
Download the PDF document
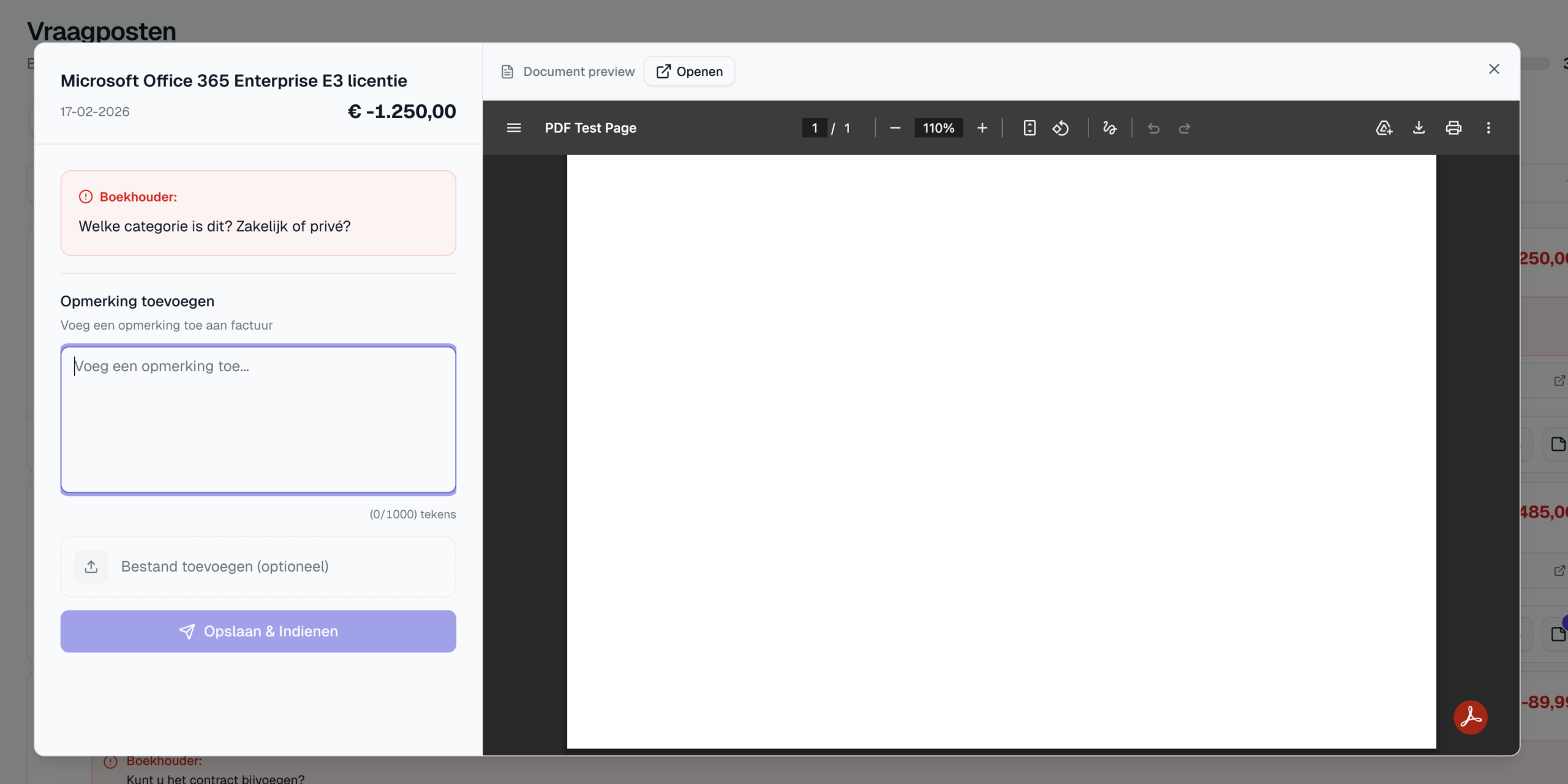click(x=1419, y=128)
